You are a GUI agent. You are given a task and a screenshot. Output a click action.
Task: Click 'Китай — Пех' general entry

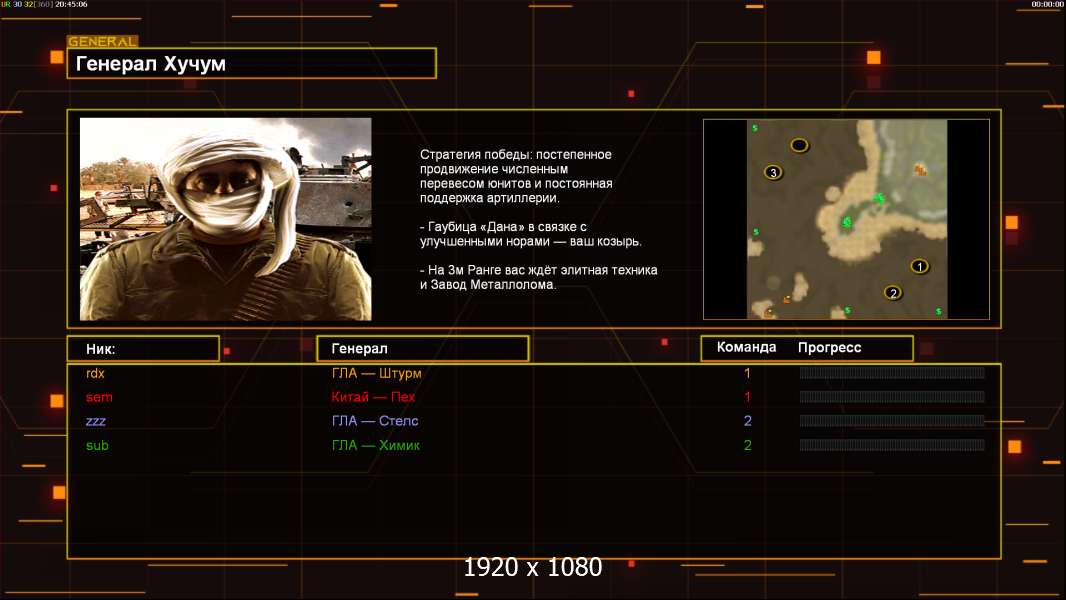point(373,397)
